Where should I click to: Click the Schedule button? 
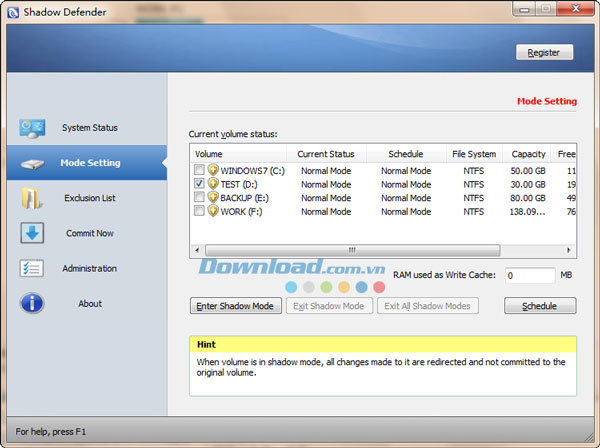(540, 306)
